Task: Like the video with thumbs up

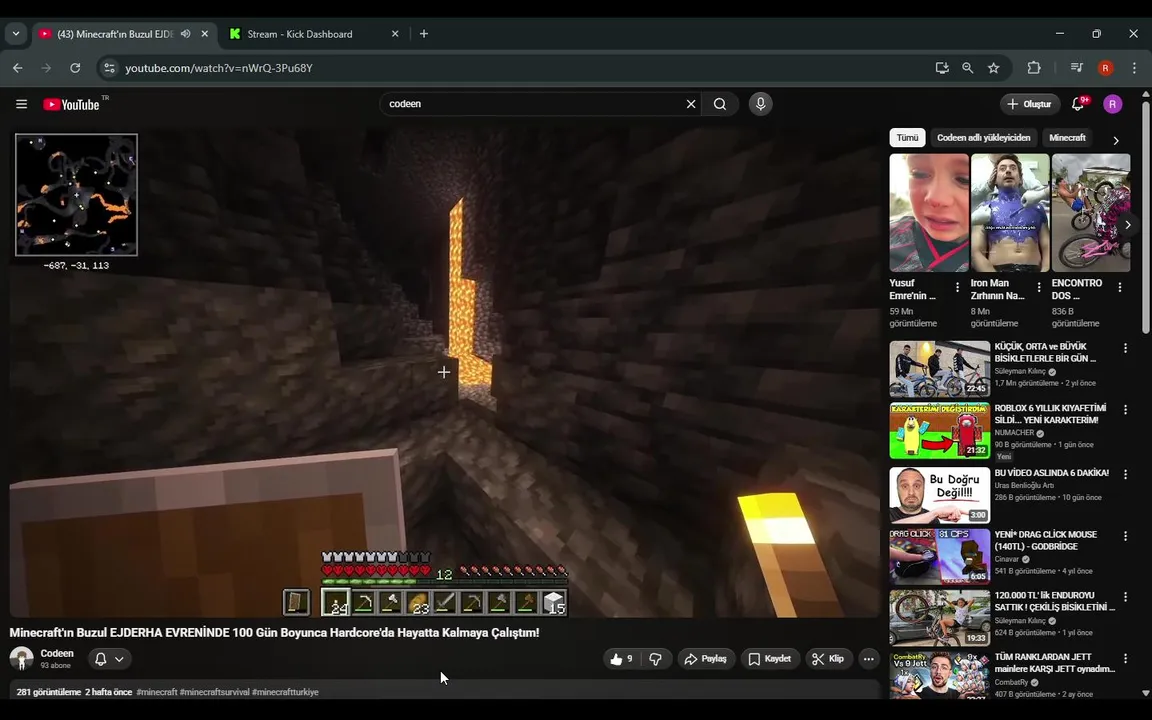Action: tap(621, 659)
